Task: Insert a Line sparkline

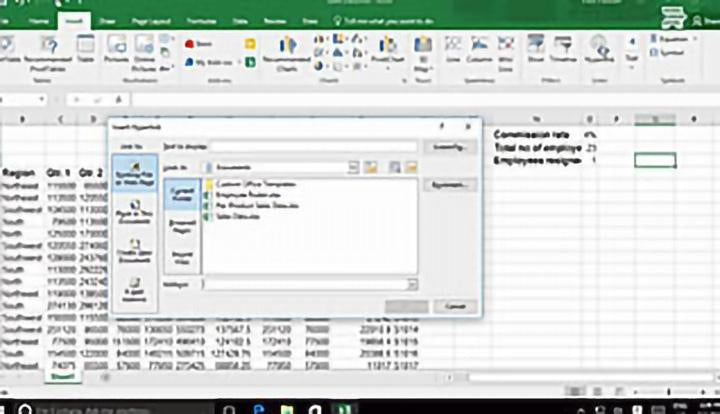Action: (453, 50)
